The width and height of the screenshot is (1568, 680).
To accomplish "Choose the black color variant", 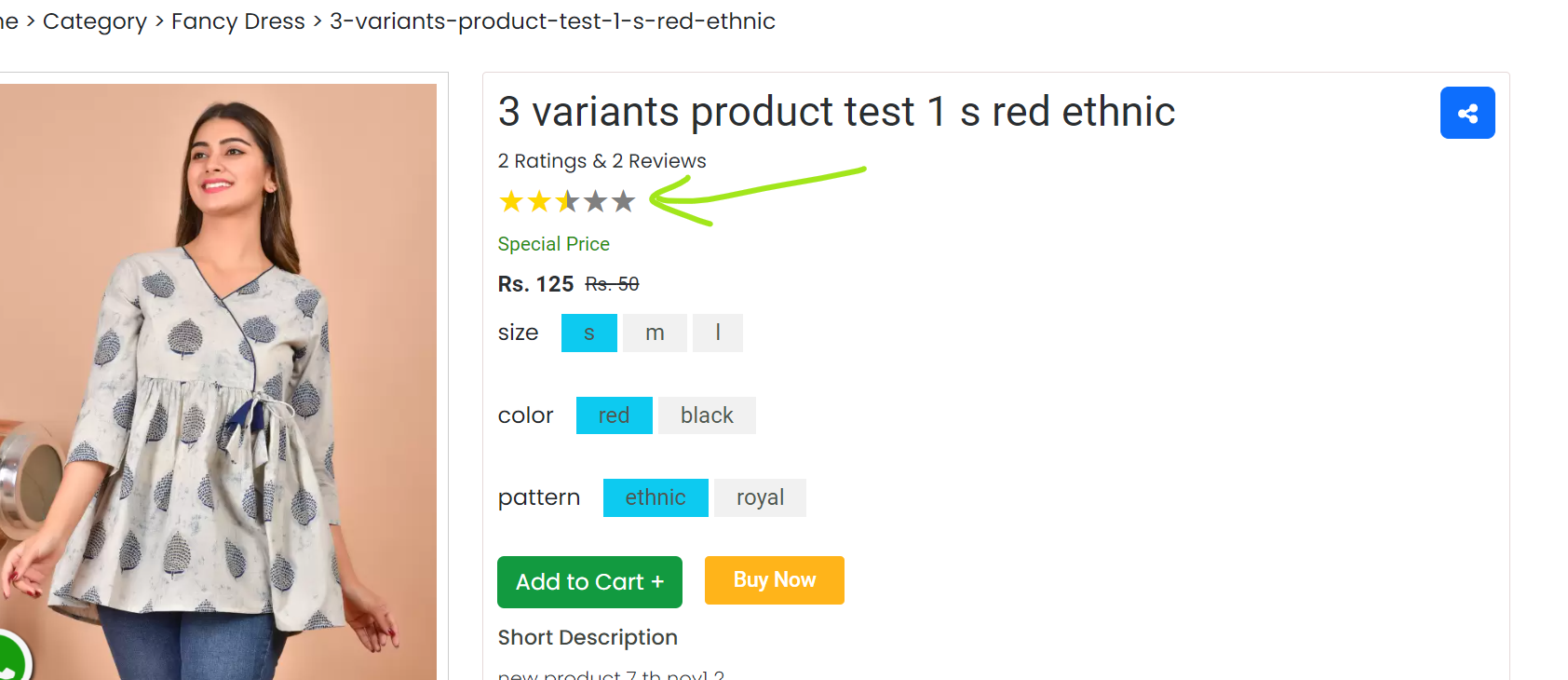I will (707, 415).
